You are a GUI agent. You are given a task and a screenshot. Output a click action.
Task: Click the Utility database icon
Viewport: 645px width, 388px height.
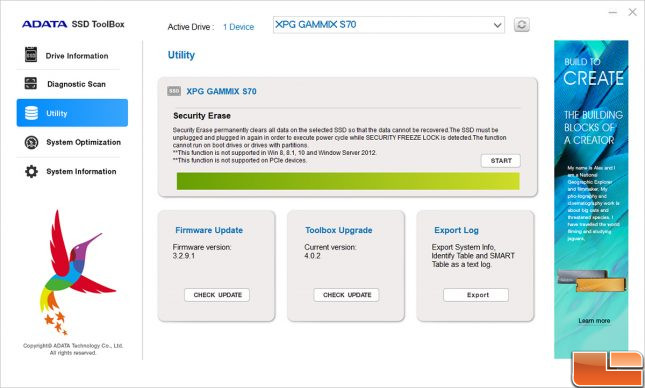31,113
